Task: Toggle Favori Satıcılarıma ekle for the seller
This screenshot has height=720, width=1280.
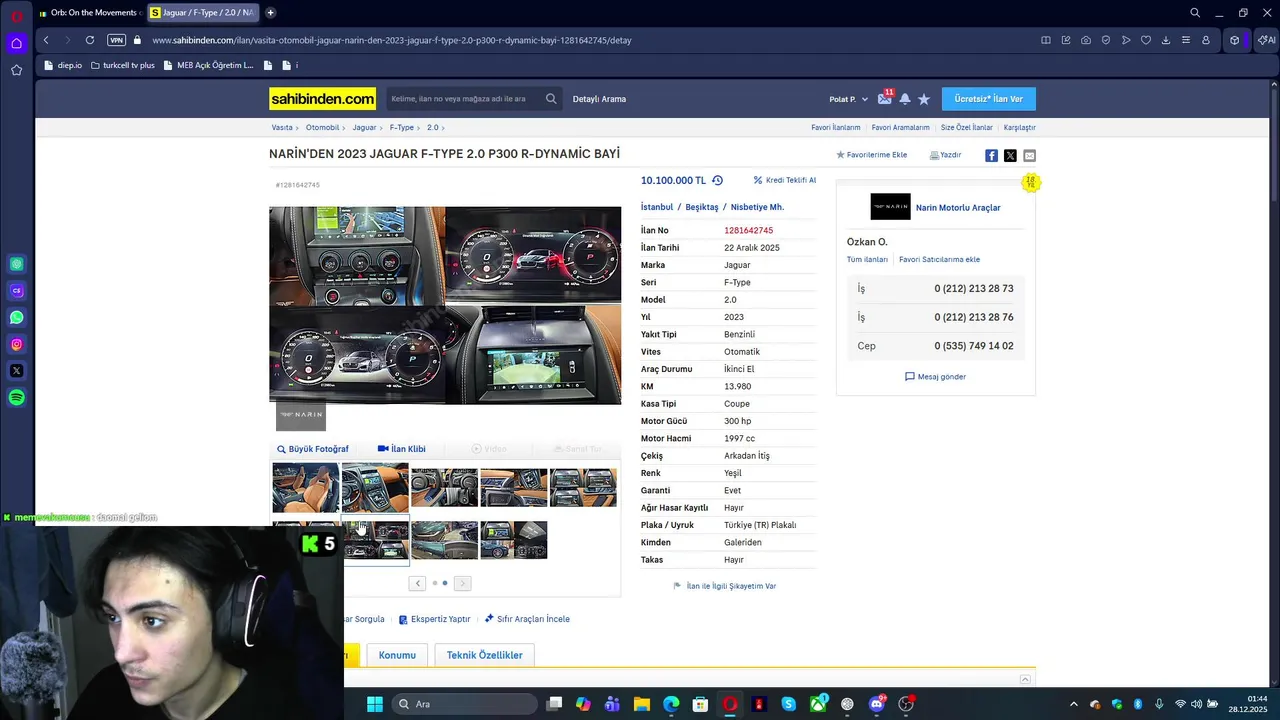Action: [939, 259]
